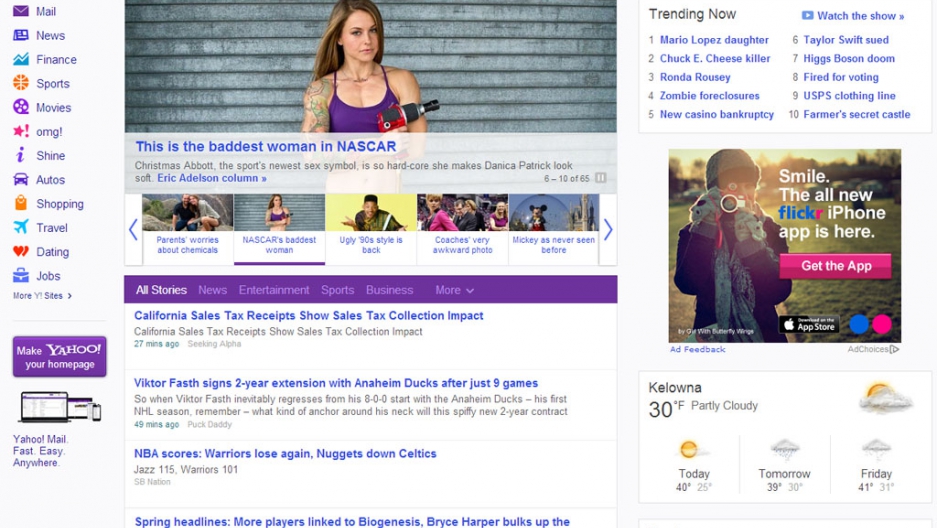Click the Kelowna weather location name

click(x=675, y=388)
